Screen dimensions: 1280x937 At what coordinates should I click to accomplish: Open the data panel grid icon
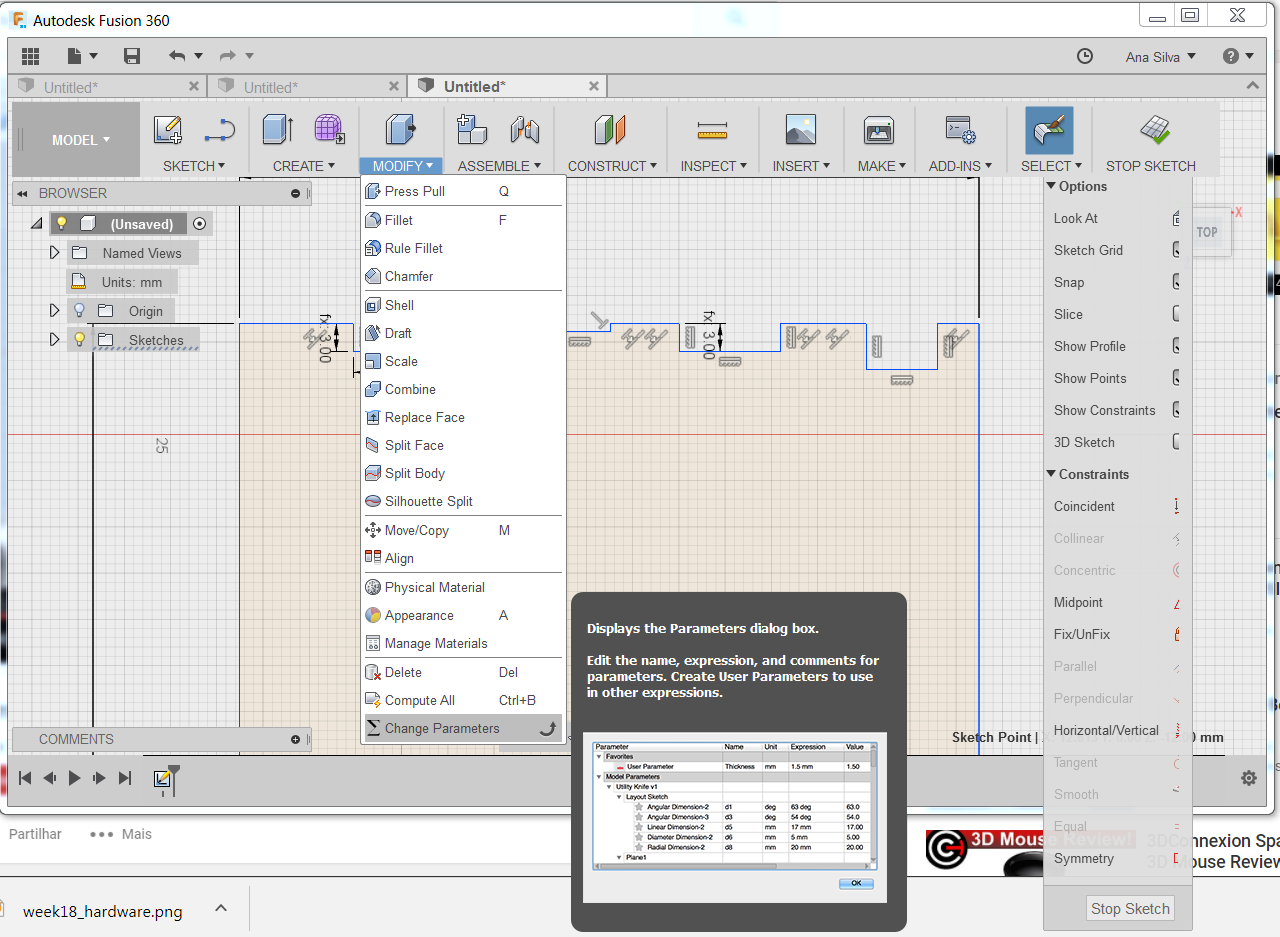(30, 56)
